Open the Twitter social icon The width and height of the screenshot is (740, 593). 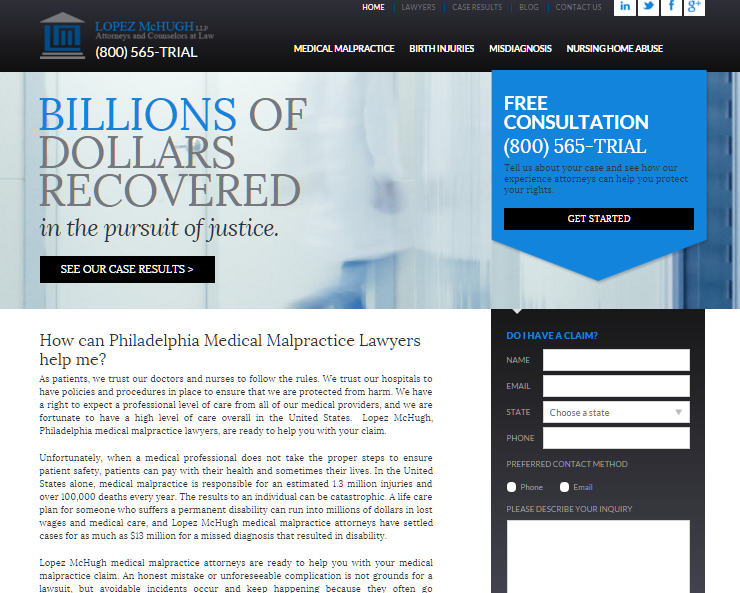coord(648,7)
